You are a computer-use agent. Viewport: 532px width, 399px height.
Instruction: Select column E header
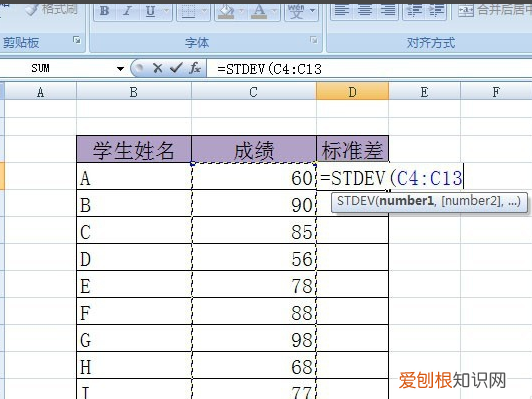424,92
